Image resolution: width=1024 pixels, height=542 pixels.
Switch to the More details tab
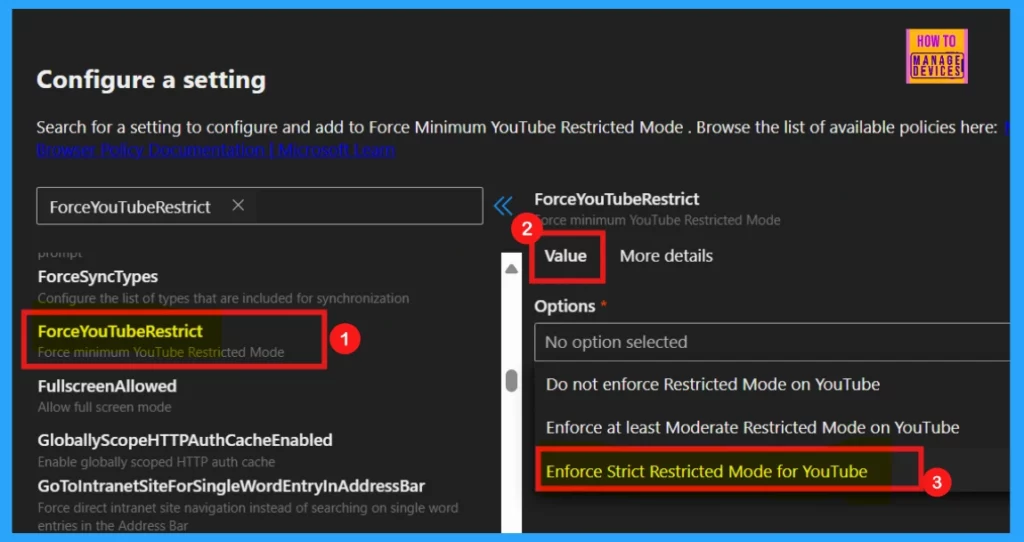coord(666,256)
